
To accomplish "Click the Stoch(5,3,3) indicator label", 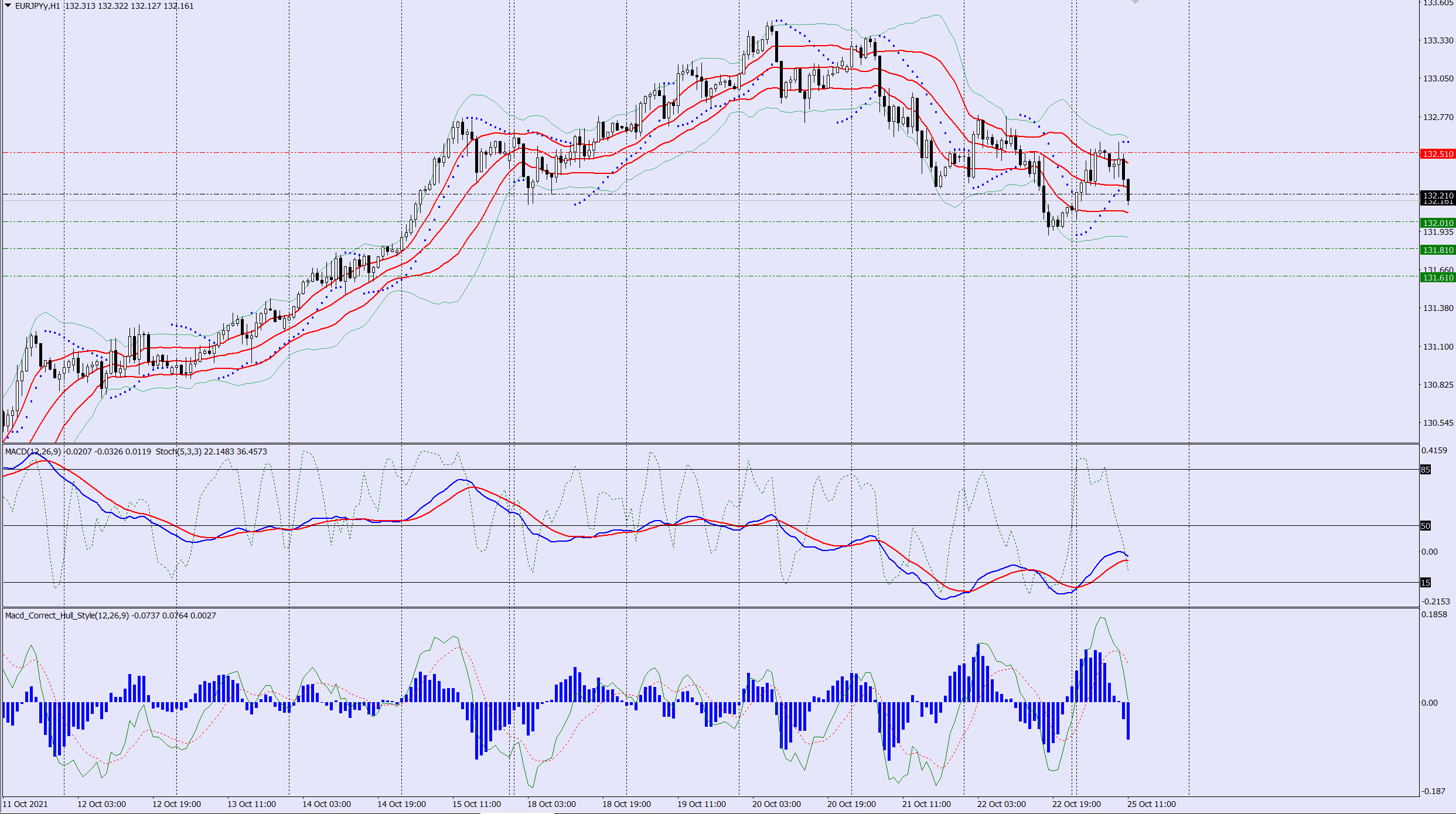I will click(178, 452).
